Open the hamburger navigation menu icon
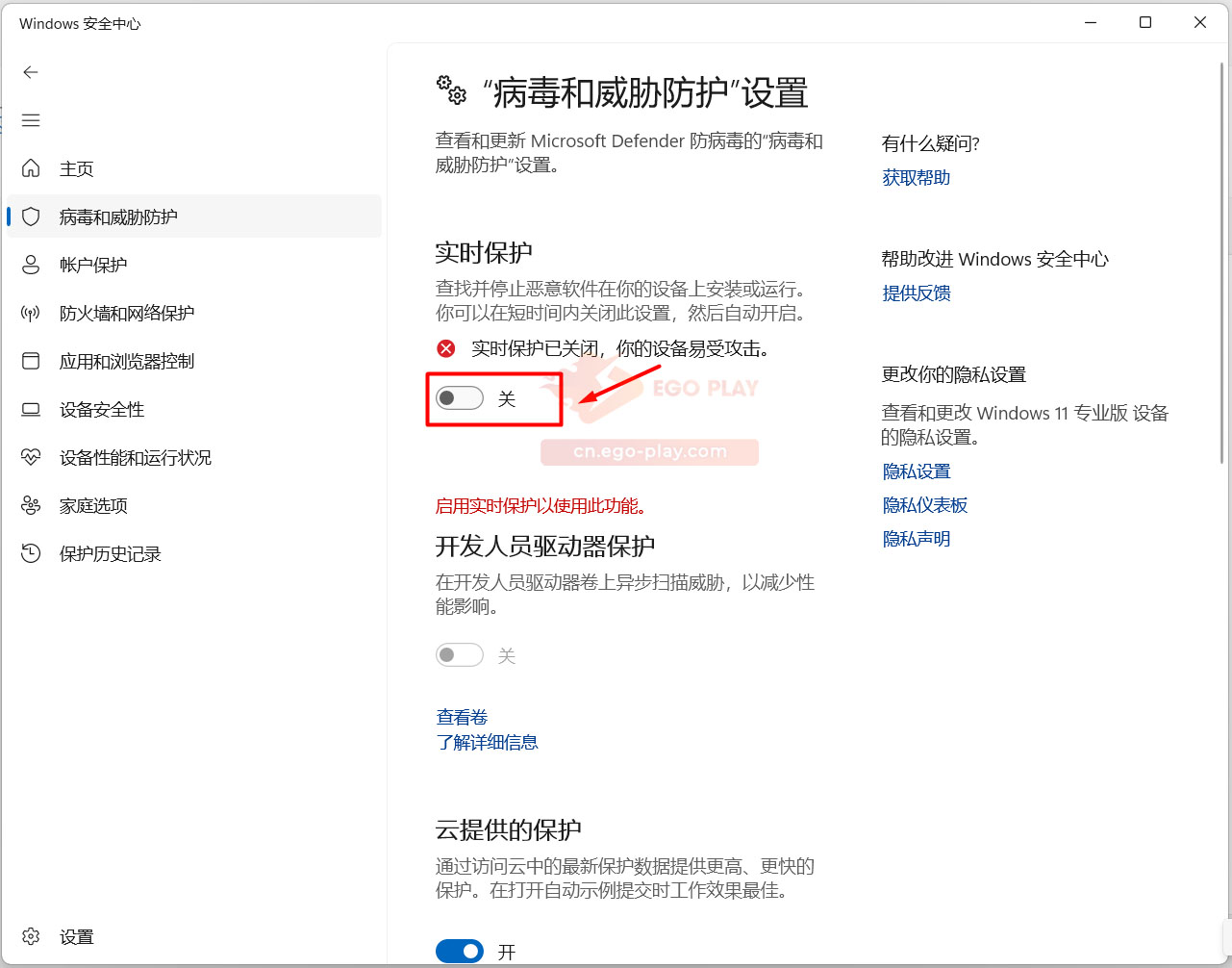The height and width of the screenshot is (968, 1232). 31,120
